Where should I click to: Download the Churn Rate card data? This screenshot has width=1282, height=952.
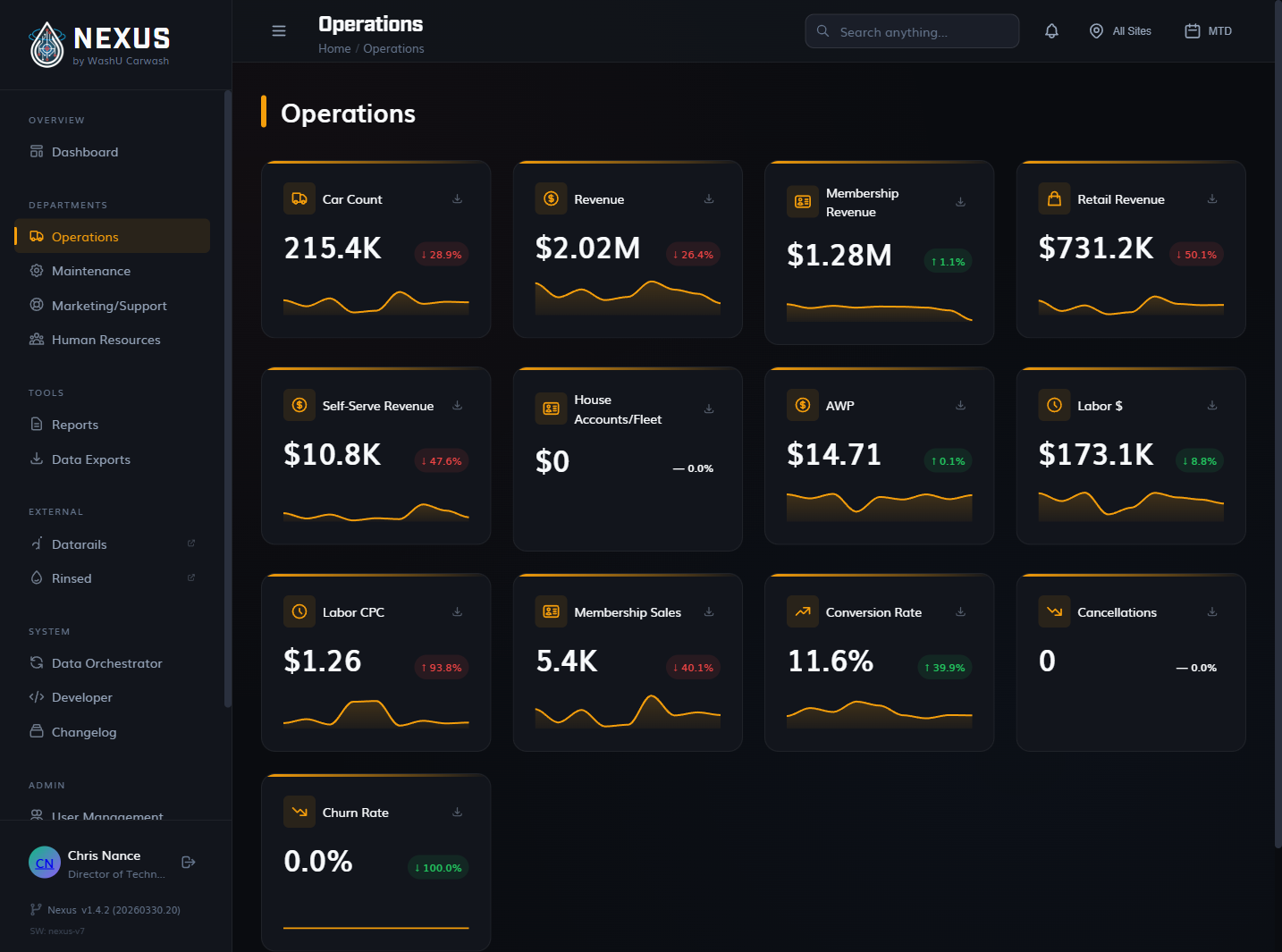[x=457, y=812]
